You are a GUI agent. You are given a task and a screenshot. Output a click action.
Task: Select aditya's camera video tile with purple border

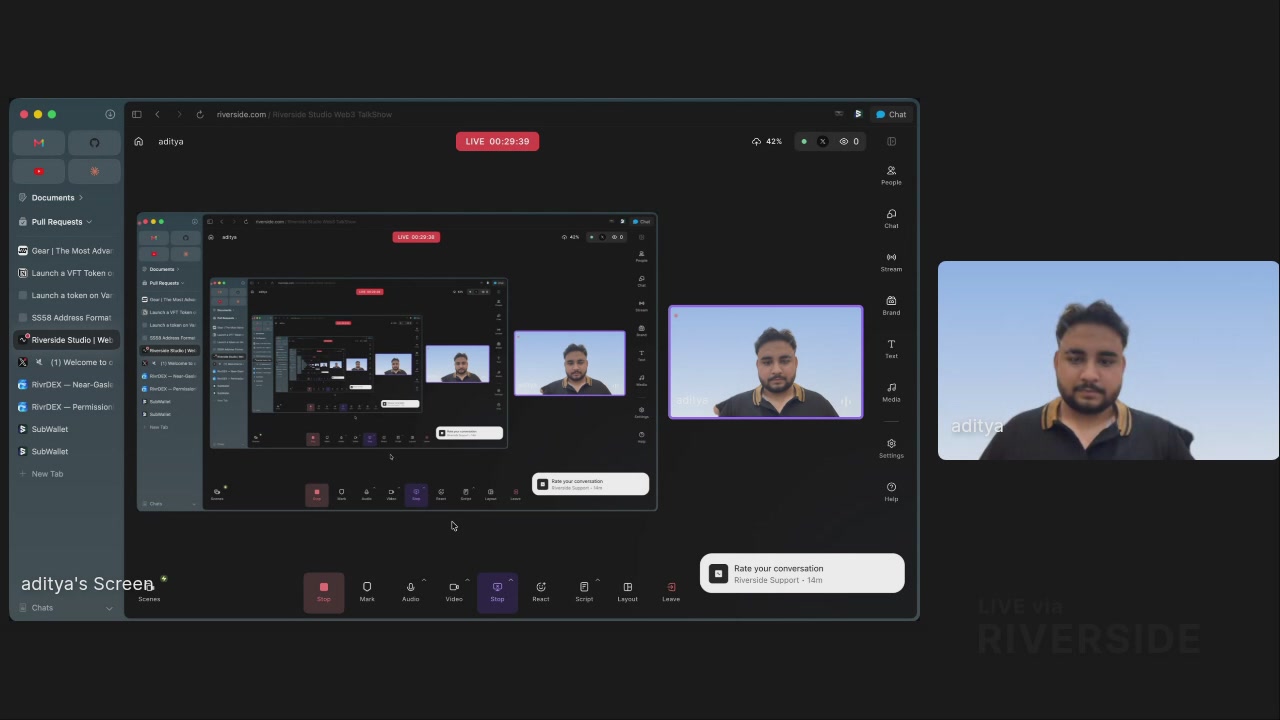click(766, 362)
